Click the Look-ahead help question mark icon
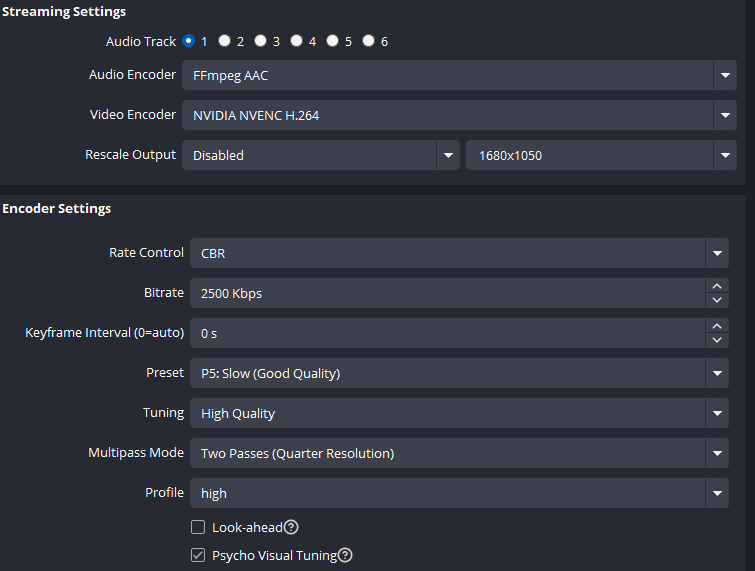755x571 pixels. click(291, 527)
